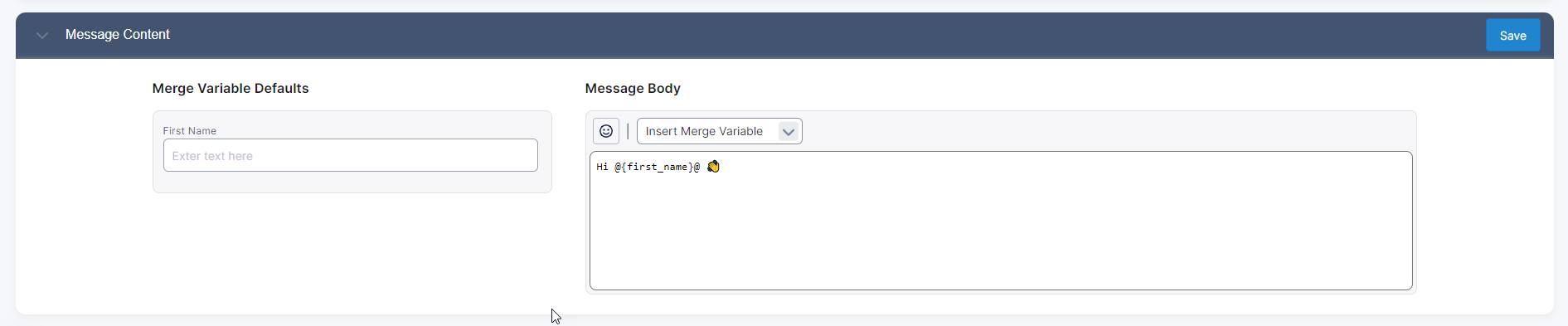Collapse the Message Content section chevron
The height and width of the screenshot is (326, 1568).
(x=42, y=35)
